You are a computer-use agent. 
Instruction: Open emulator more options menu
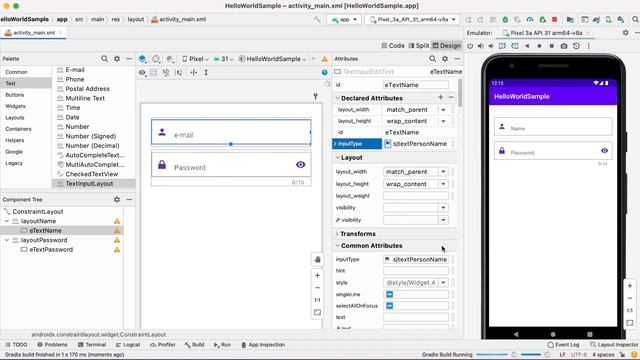[x=589, y=46]
